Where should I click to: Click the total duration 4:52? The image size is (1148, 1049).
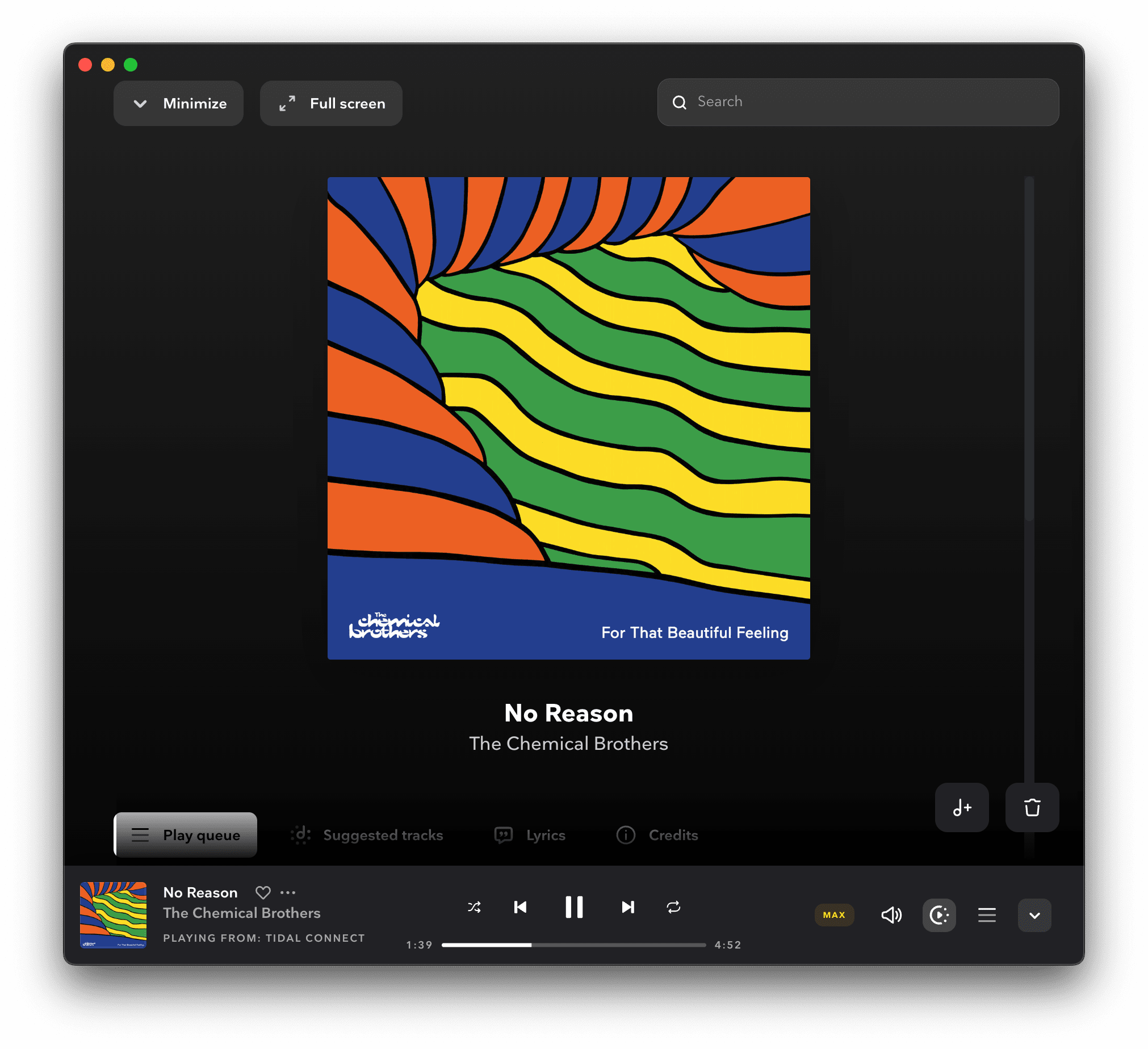[x=728, y=945]
